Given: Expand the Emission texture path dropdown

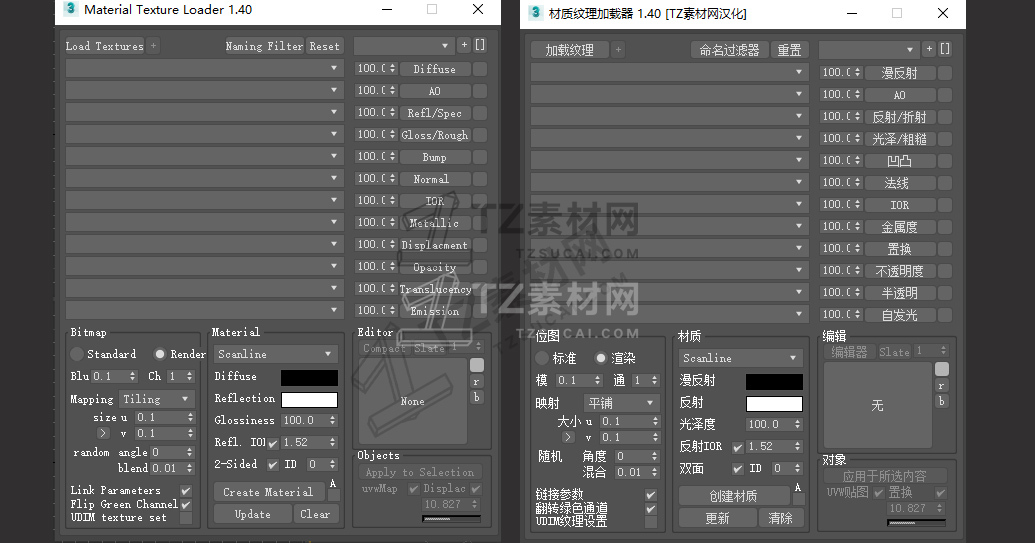Looking at the screenshot, I should point(334,310).
